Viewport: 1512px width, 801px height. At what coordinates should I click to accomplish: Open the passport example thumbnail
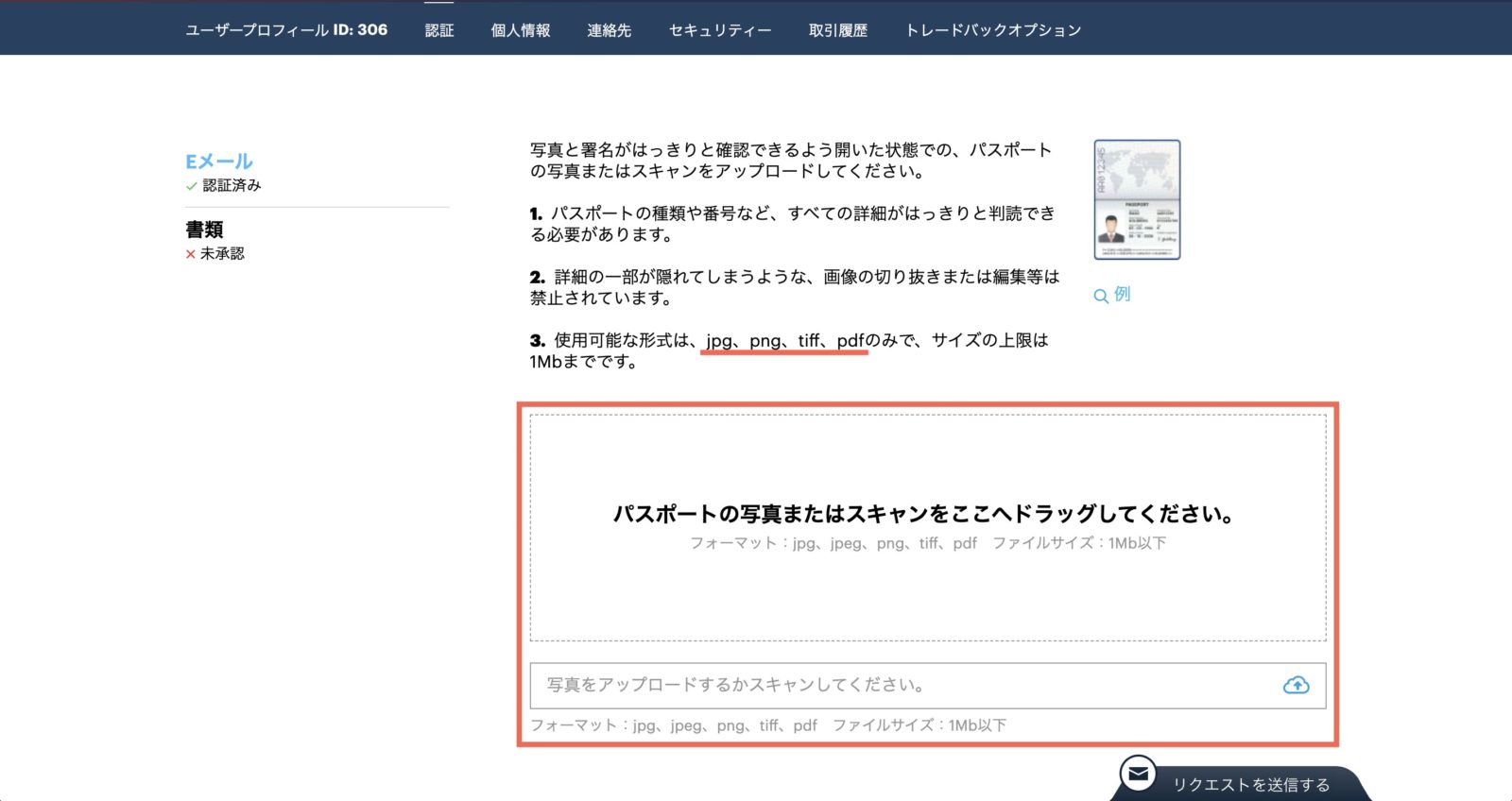[x=1137, y=199]
